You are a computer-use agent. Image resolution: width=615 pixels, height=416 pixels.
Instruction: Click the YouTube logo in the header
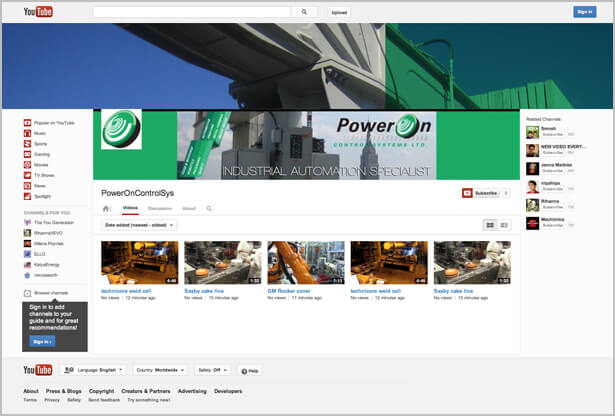click(38, 12)
